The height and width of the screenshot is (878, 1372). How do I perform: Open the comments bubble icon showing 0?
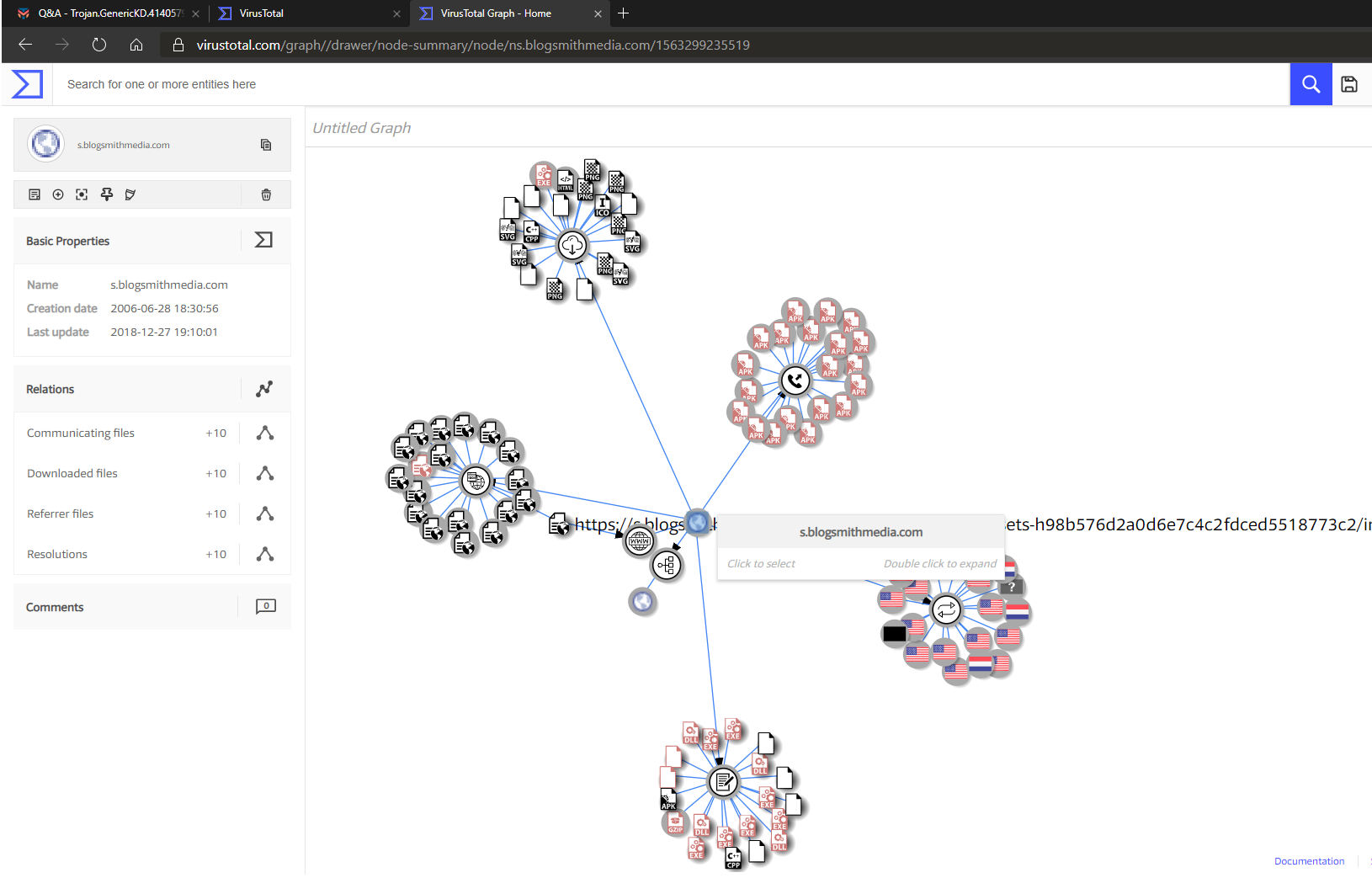266,606
